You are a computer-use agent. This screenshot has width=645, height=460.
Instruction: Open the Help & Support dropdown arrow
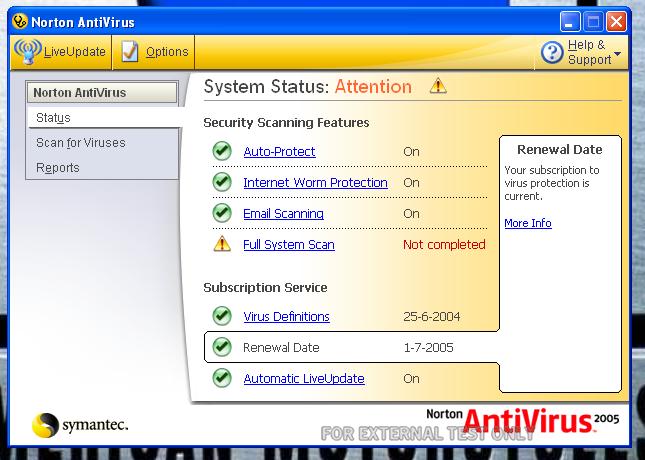pos(617,53)
